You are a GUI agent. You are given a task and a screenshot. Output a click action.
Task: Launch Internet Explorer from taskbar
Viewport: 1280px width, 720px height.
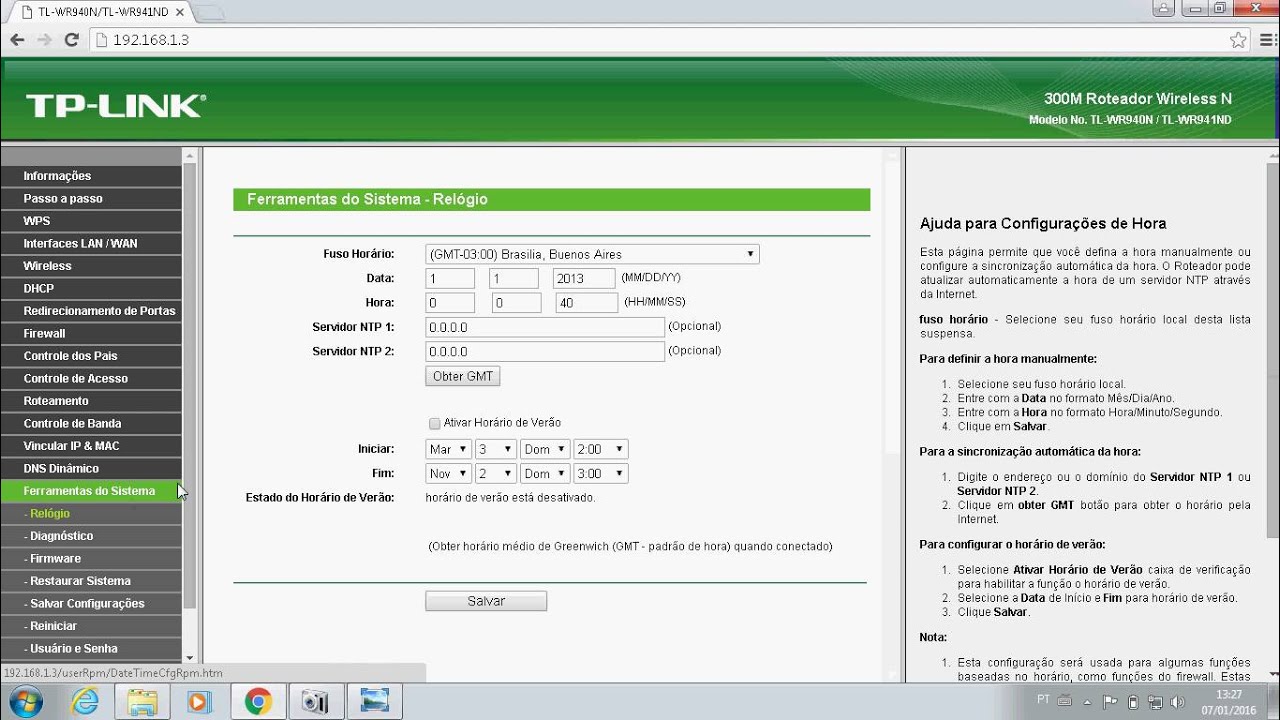[x=85, y=701]
